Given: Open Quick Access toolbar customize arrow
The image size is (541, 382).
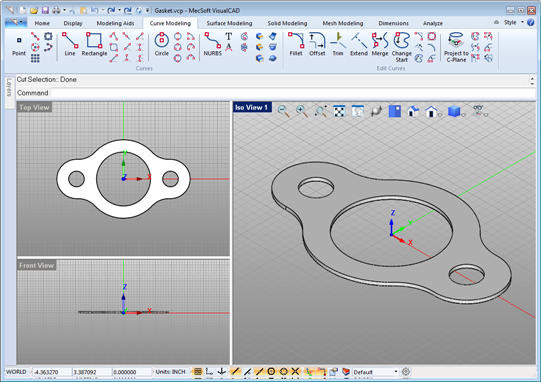Looking at the screenshot, I should [x=147, y=10].
